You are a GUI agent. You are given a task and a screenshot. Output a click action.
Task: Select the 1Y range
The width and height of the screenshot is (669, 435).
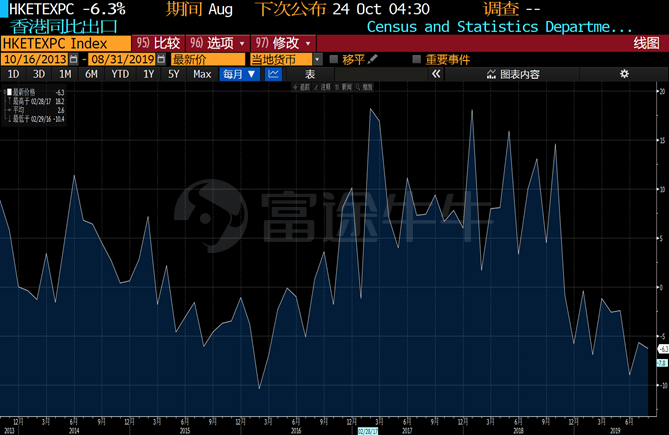pyautogui.click(x=148, y=74)
